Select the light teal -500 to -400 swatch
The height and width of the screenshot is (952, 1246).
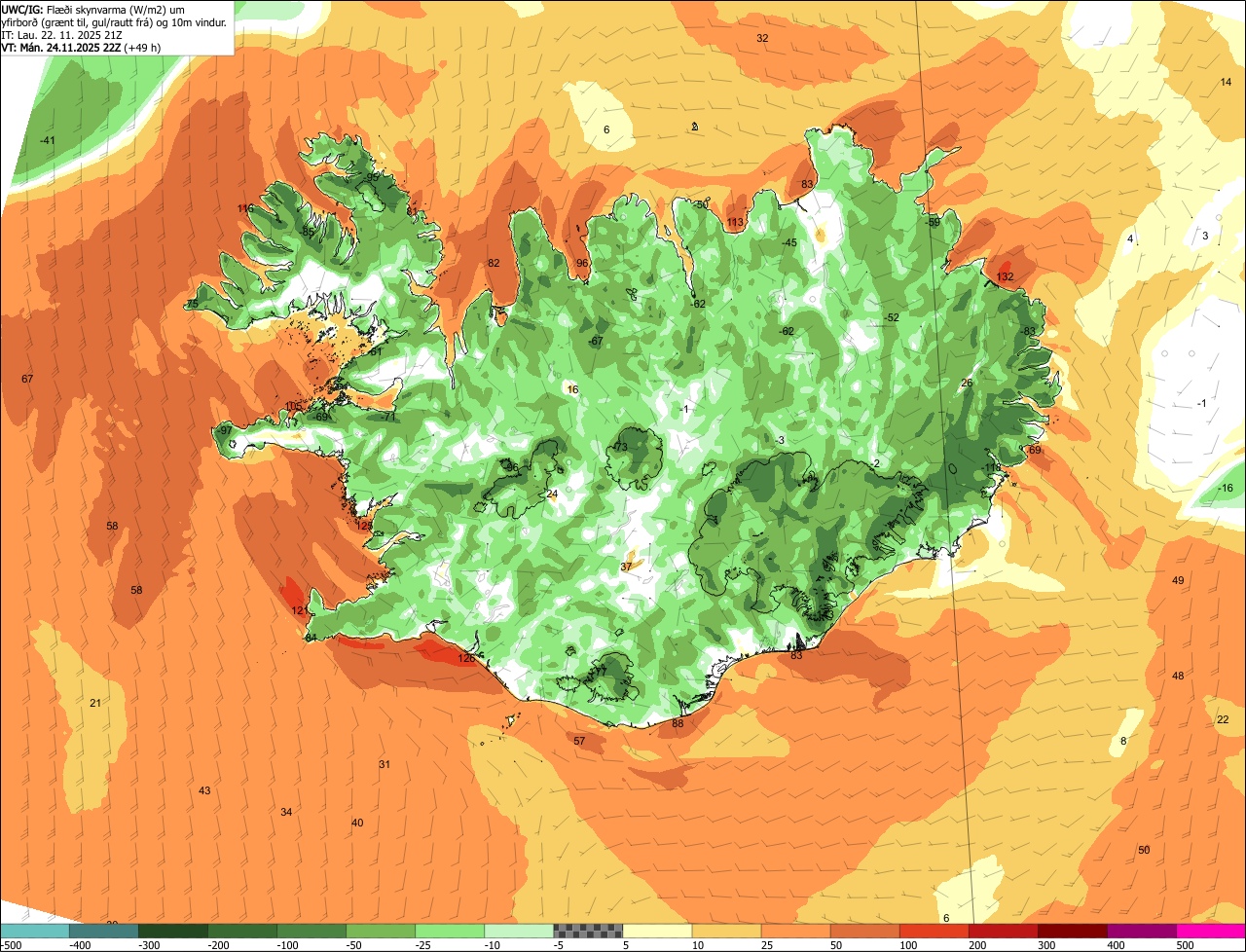[34, 931]
